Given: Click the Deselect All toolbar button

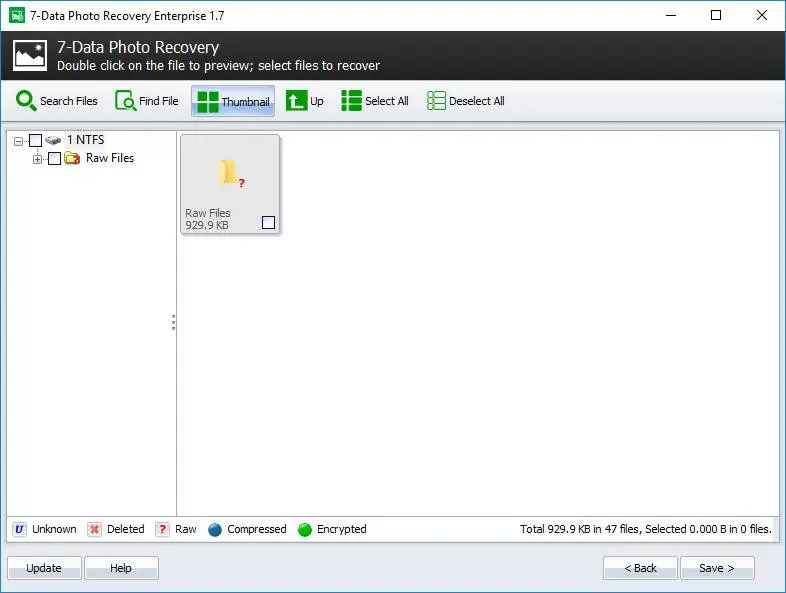Looking at the screenshot, I should [466, 101].
